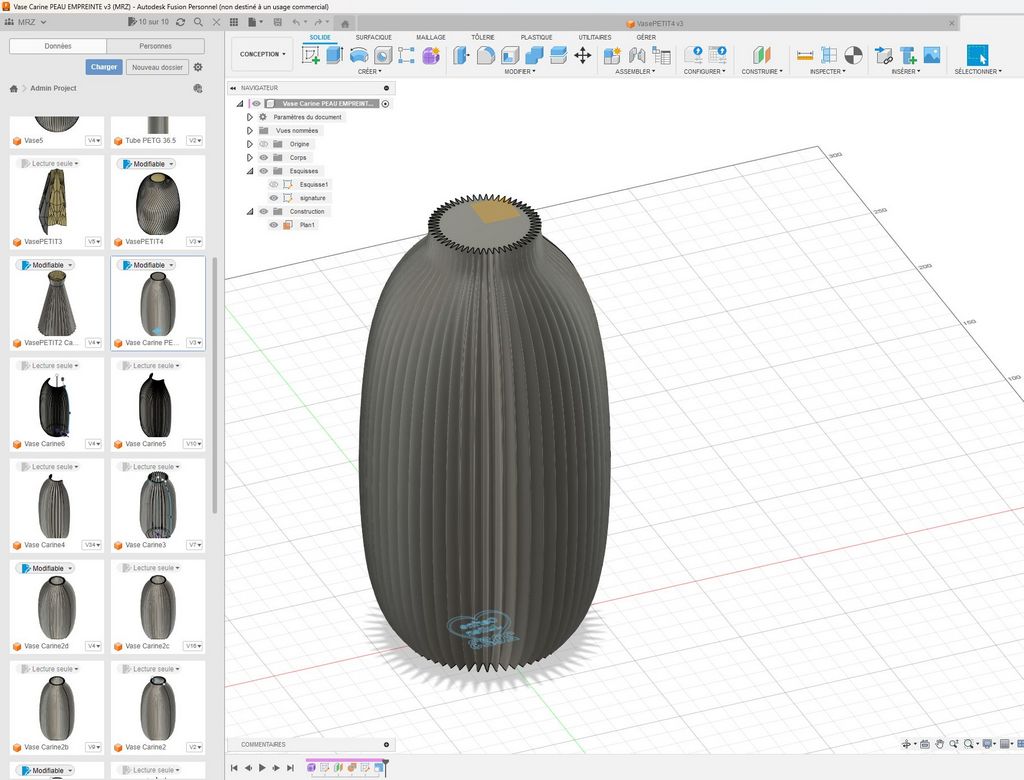Refresh the data panel
This screenshot has height=780, width=1024.
point(180,22)
